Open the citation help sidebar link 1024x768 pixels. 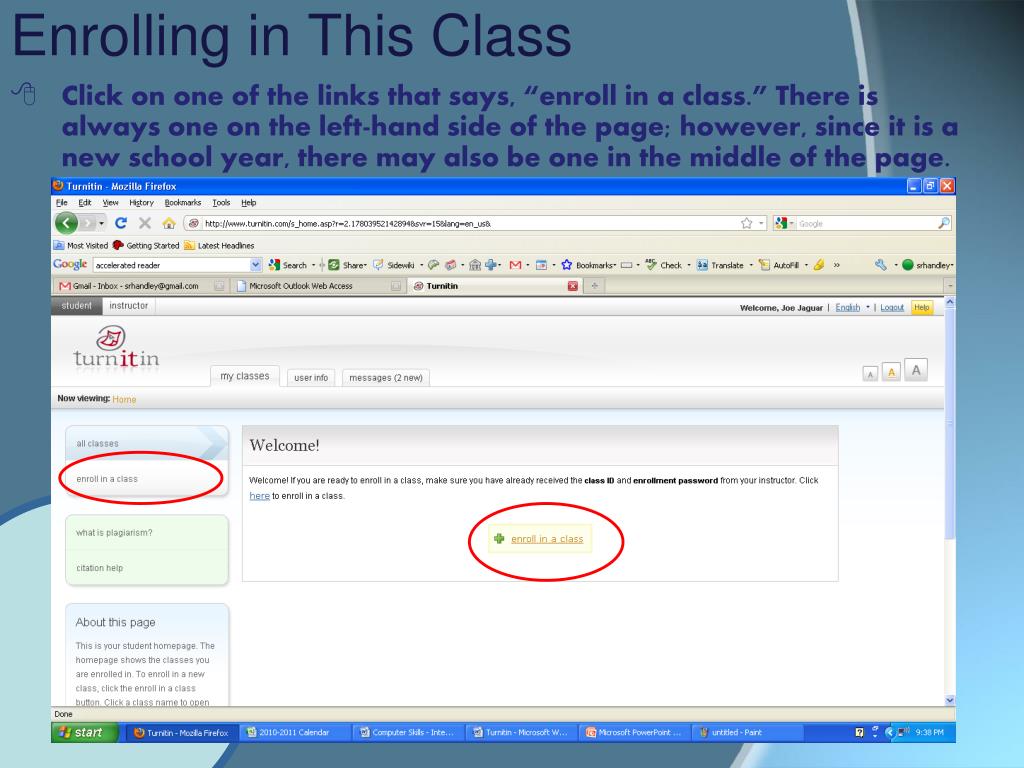pyautogui.click(x=147, y=568)
